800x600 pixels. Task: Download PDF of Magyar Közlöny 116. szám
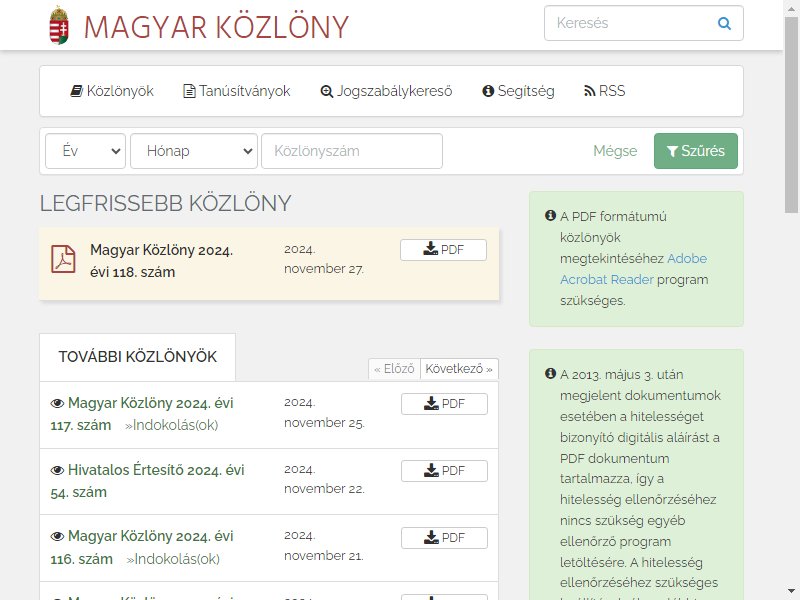coord(444,538)
